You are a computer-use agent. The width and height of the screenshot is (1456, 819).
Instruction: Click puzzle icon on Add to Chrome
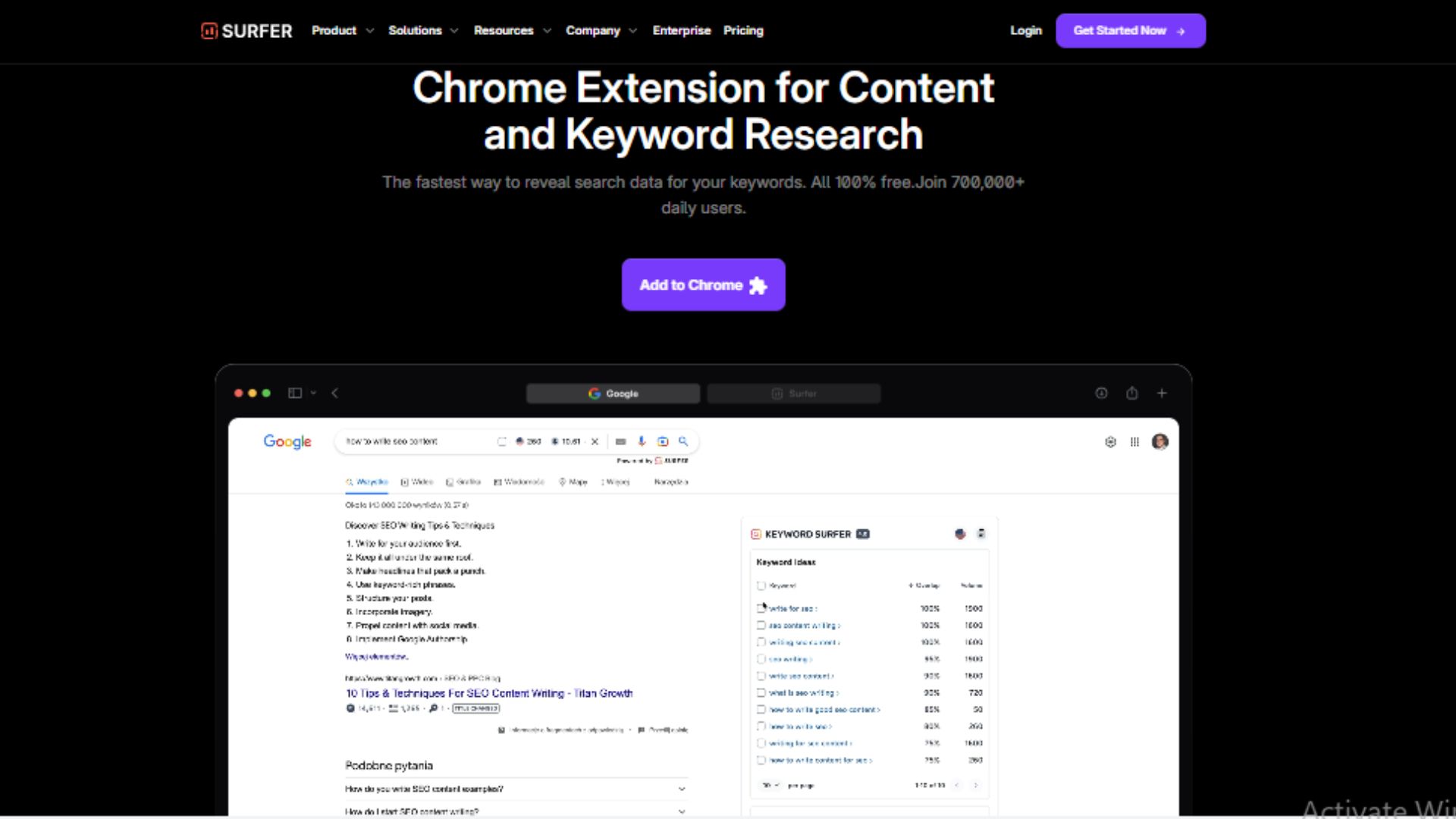pos(758,285)
